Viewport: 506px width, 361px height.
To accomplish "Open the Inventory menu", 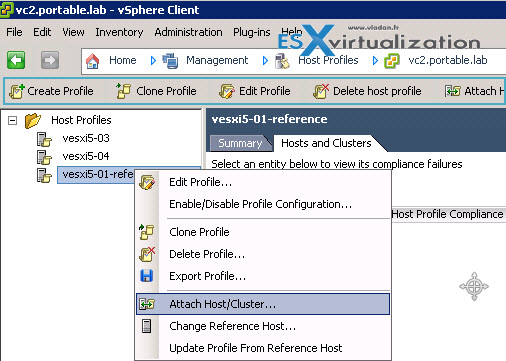I will click(119, 32).
